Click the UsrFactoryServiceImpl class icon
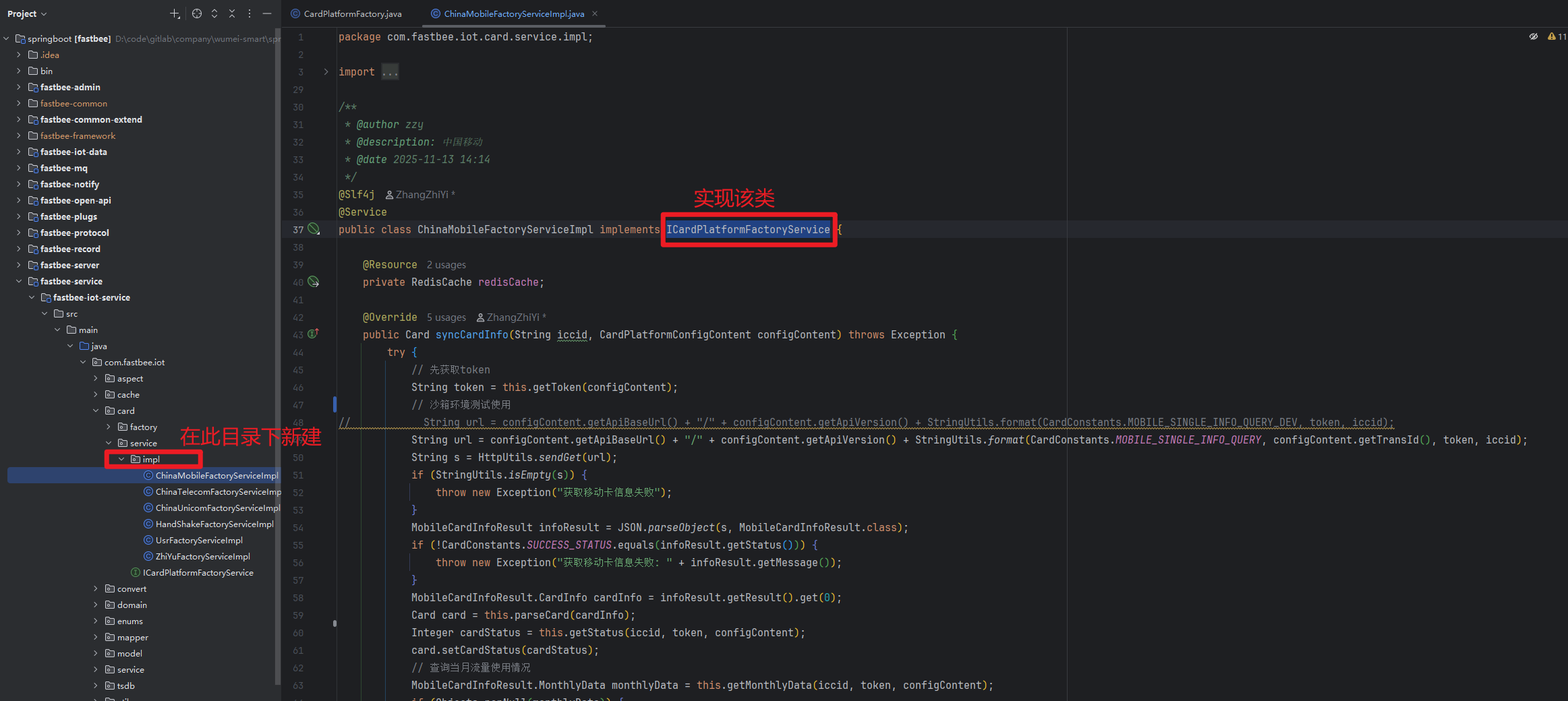Viewport: 1568px width, 701px height. 148,540
